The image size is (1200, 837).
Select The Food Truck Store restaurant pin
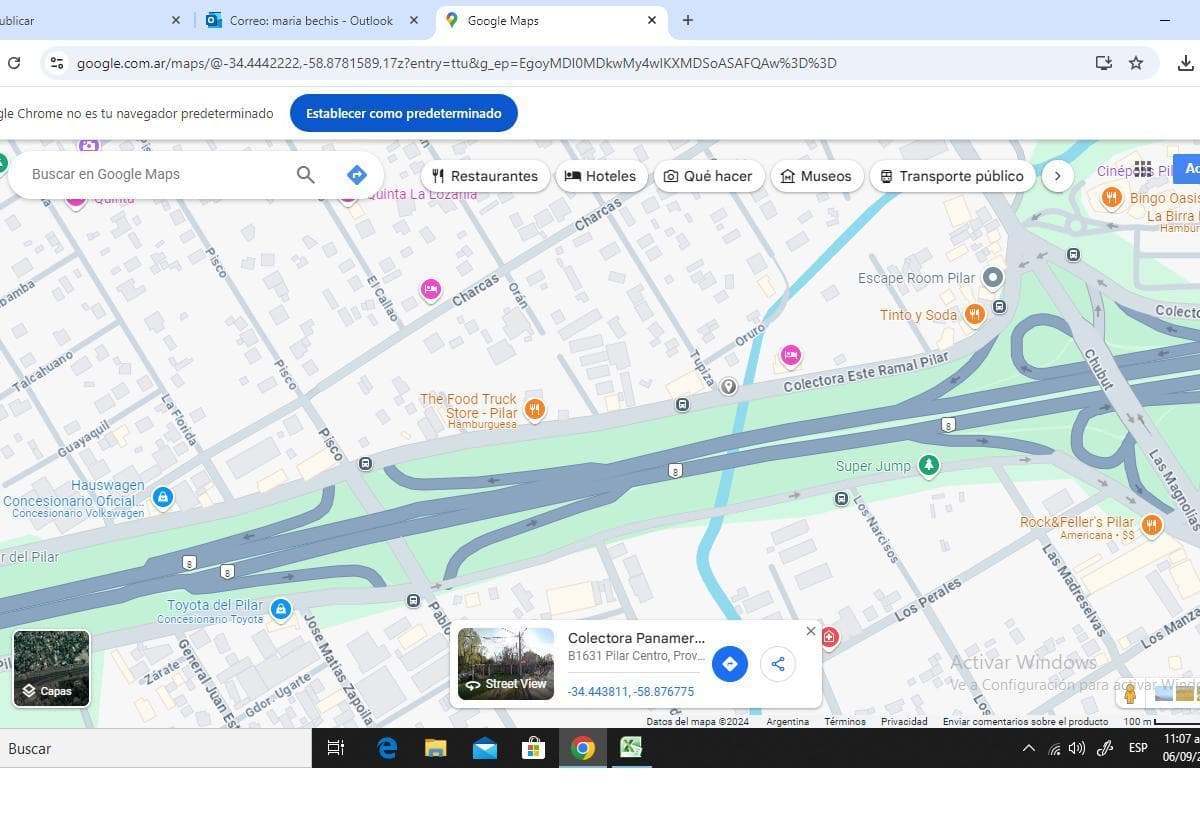(535, 408)
